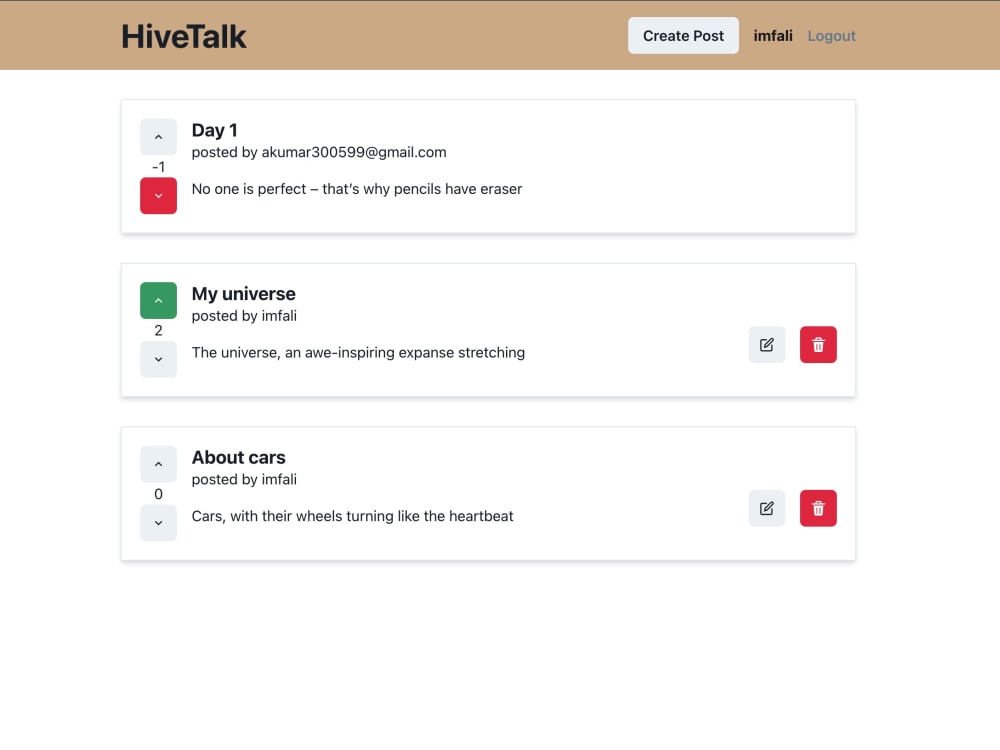
Task: Select "Cars, with their wheels turning" text
Action: (352, 516)
